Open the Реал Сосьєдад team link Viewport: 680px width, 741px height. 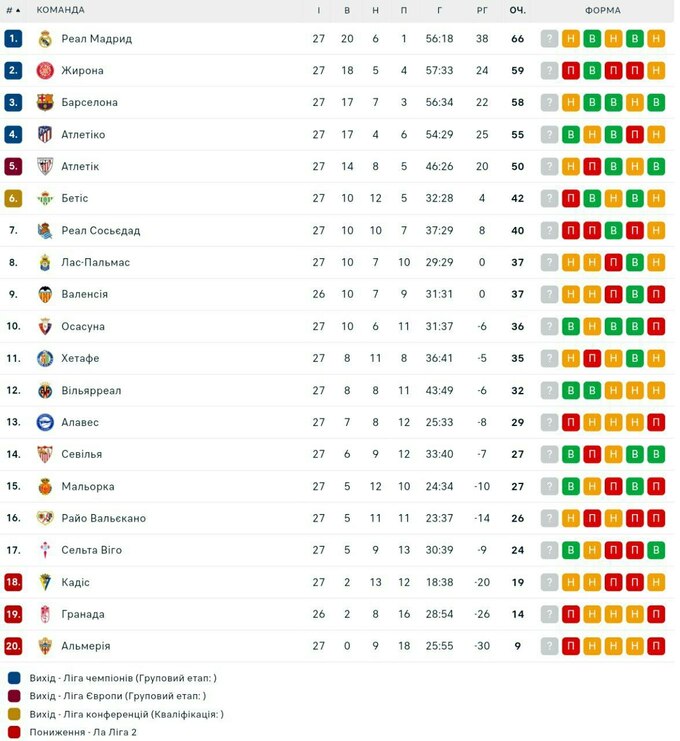click(x=102, y=231)
